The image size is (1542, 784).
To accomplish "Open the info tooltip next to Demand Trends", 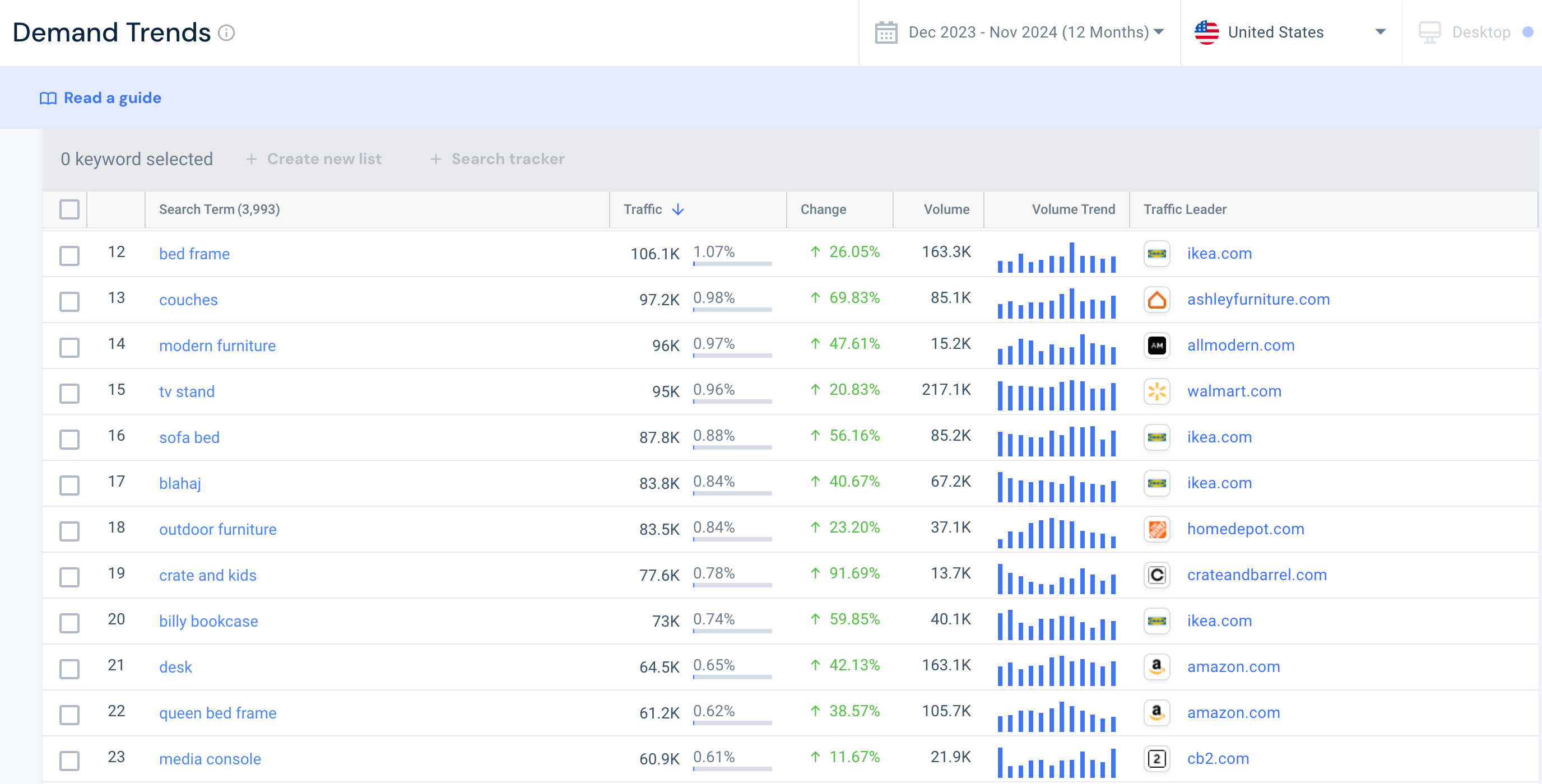I will [x=226, y=33].
